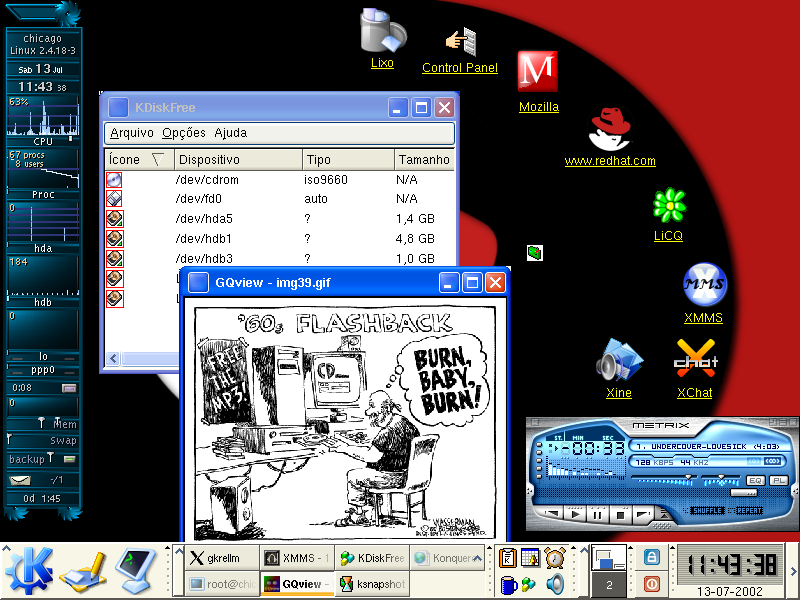Click the XMMS eject open-file button

tap(664, 514)
